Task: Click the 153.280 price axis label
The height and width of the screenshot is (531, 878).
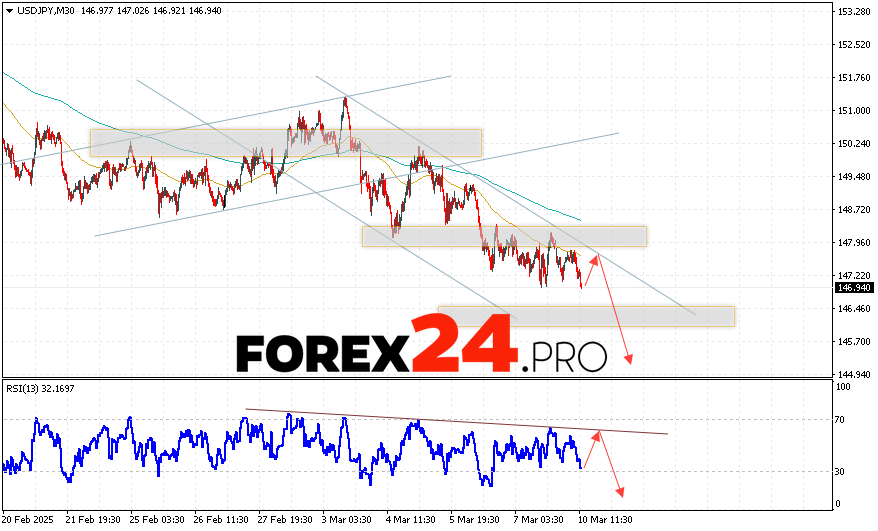Action: (852, 12)
